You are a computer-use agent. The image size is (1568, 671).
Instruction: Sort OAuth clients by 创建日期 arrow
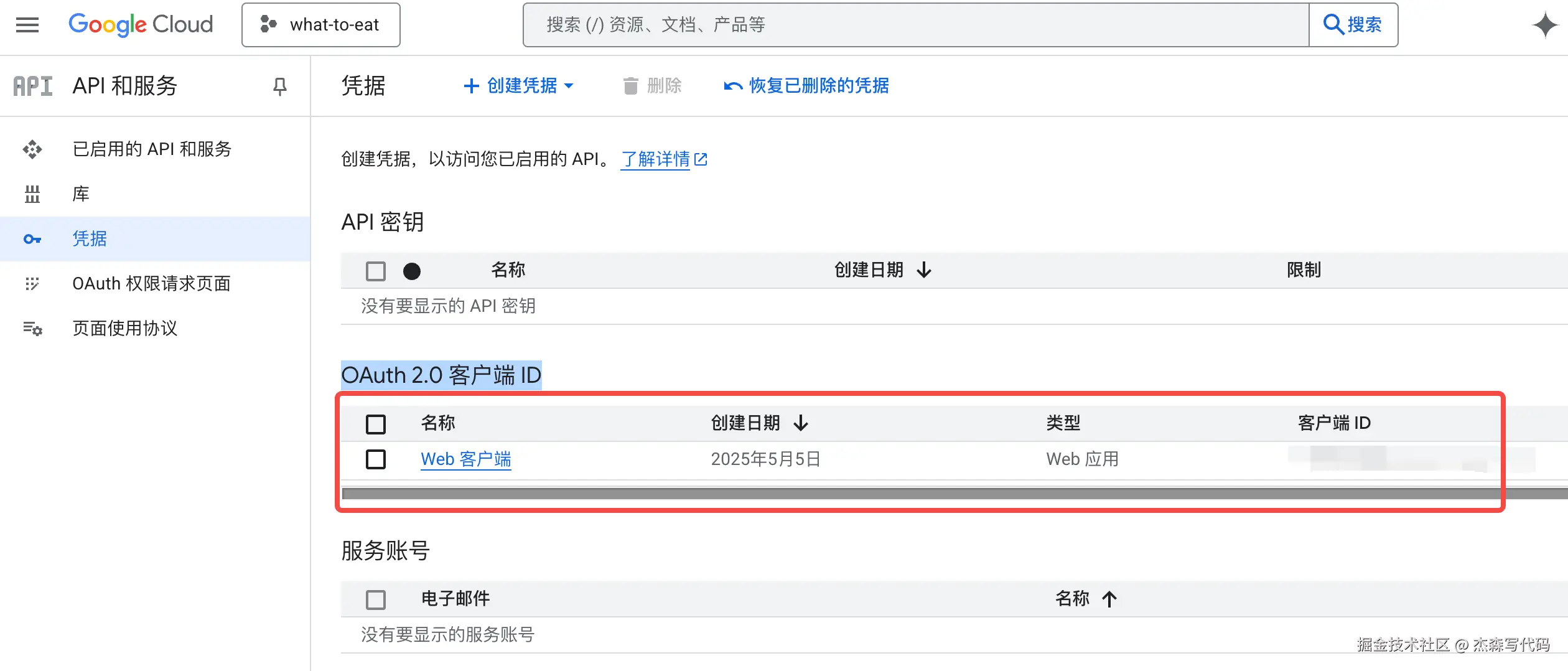[801, 423]
